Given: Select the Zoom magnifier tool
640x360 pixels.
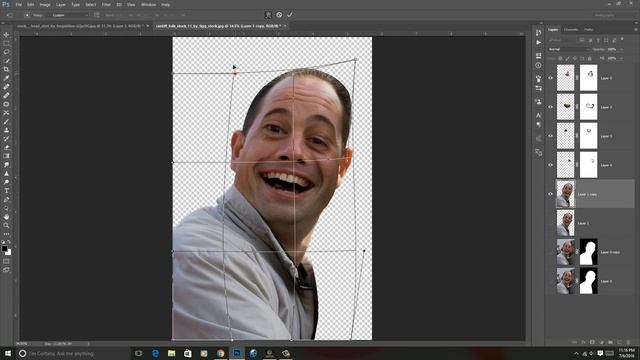Looking at the screenshot, I should [x=6, y=225].
